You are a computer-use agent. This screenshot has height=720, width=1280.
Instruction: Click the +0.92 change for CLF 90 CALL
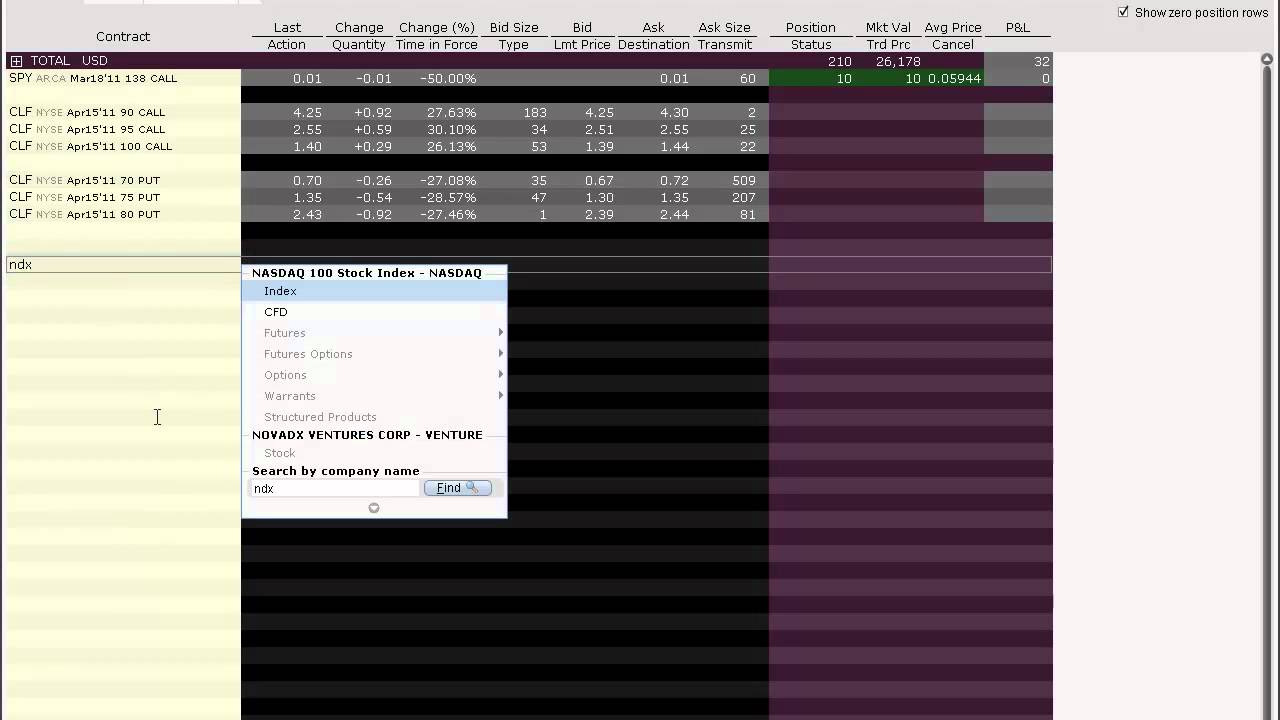click(373, 112)
